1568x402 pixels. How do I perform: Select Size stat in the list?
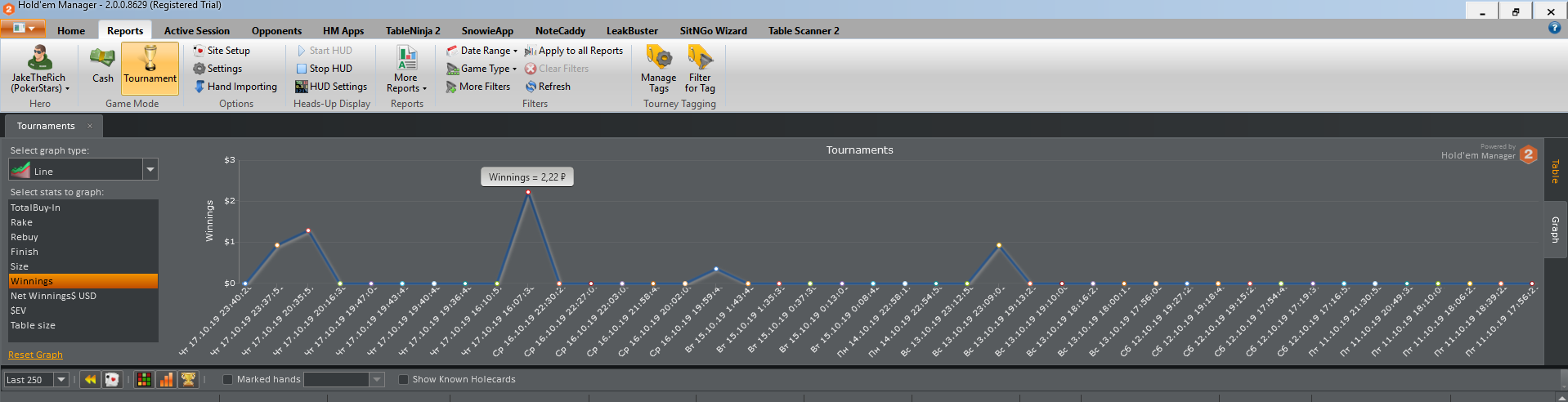[83, 266]
